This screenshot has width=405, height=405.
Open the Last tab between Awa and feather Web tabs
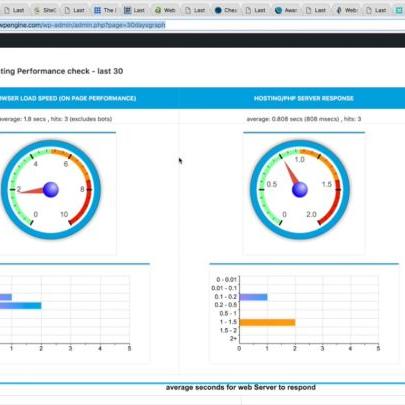316,10
